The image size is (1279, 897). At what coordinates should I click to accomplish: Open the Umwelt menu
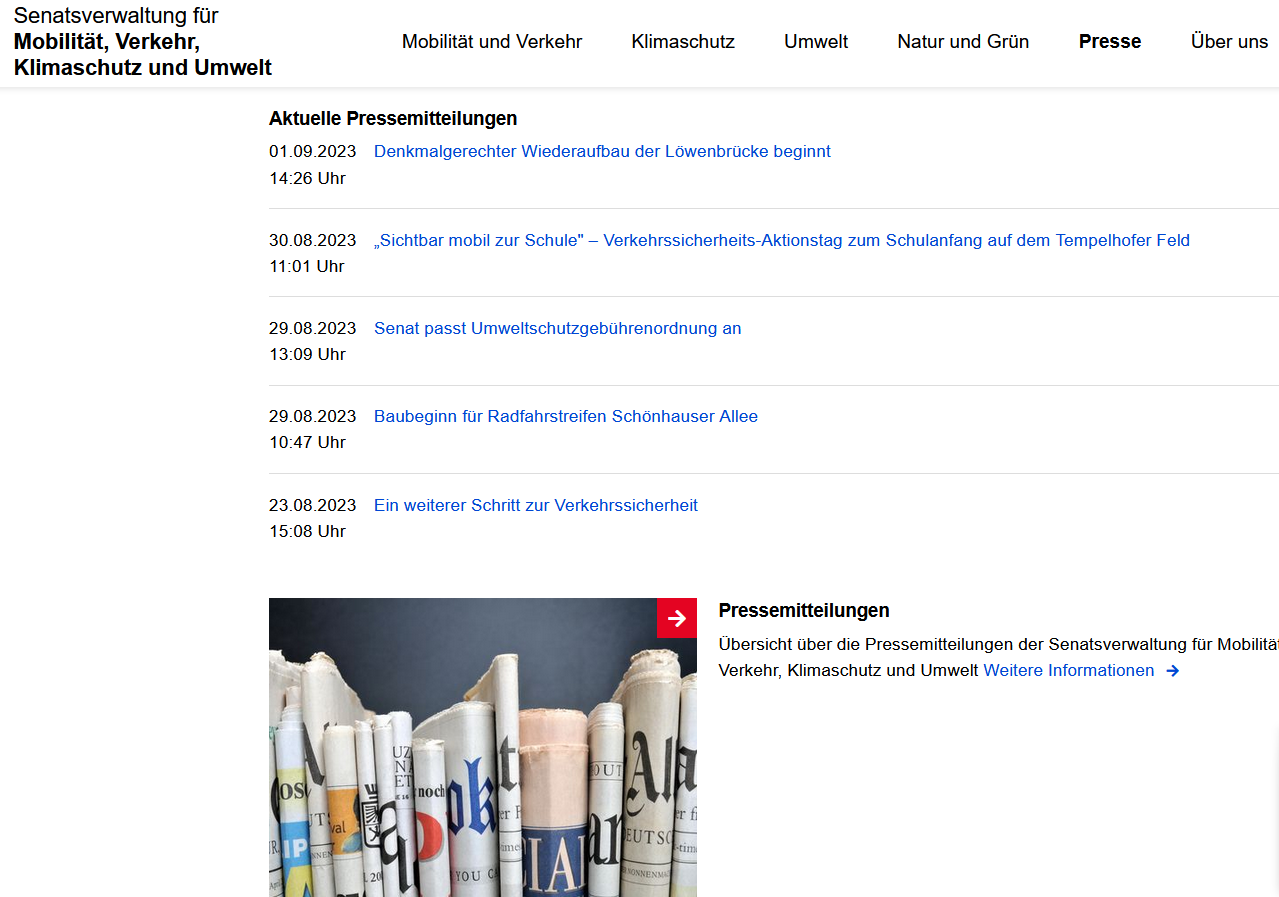815,42
